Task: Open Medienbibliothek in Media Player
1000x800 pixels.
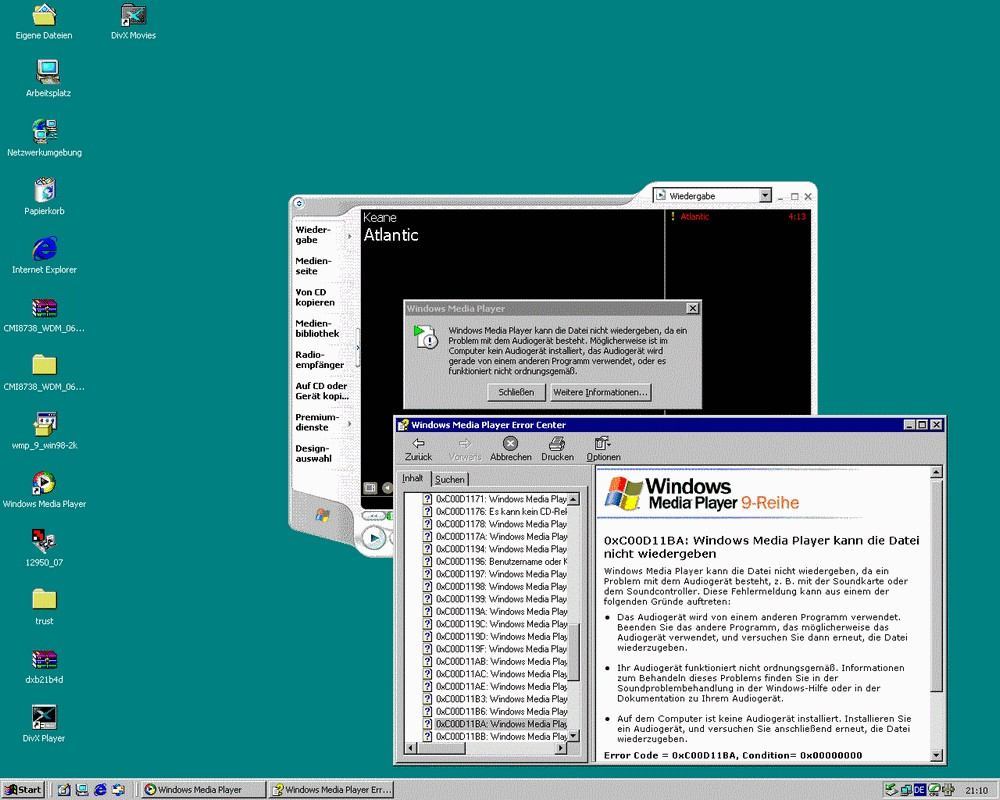Action: tap(317, 329)
